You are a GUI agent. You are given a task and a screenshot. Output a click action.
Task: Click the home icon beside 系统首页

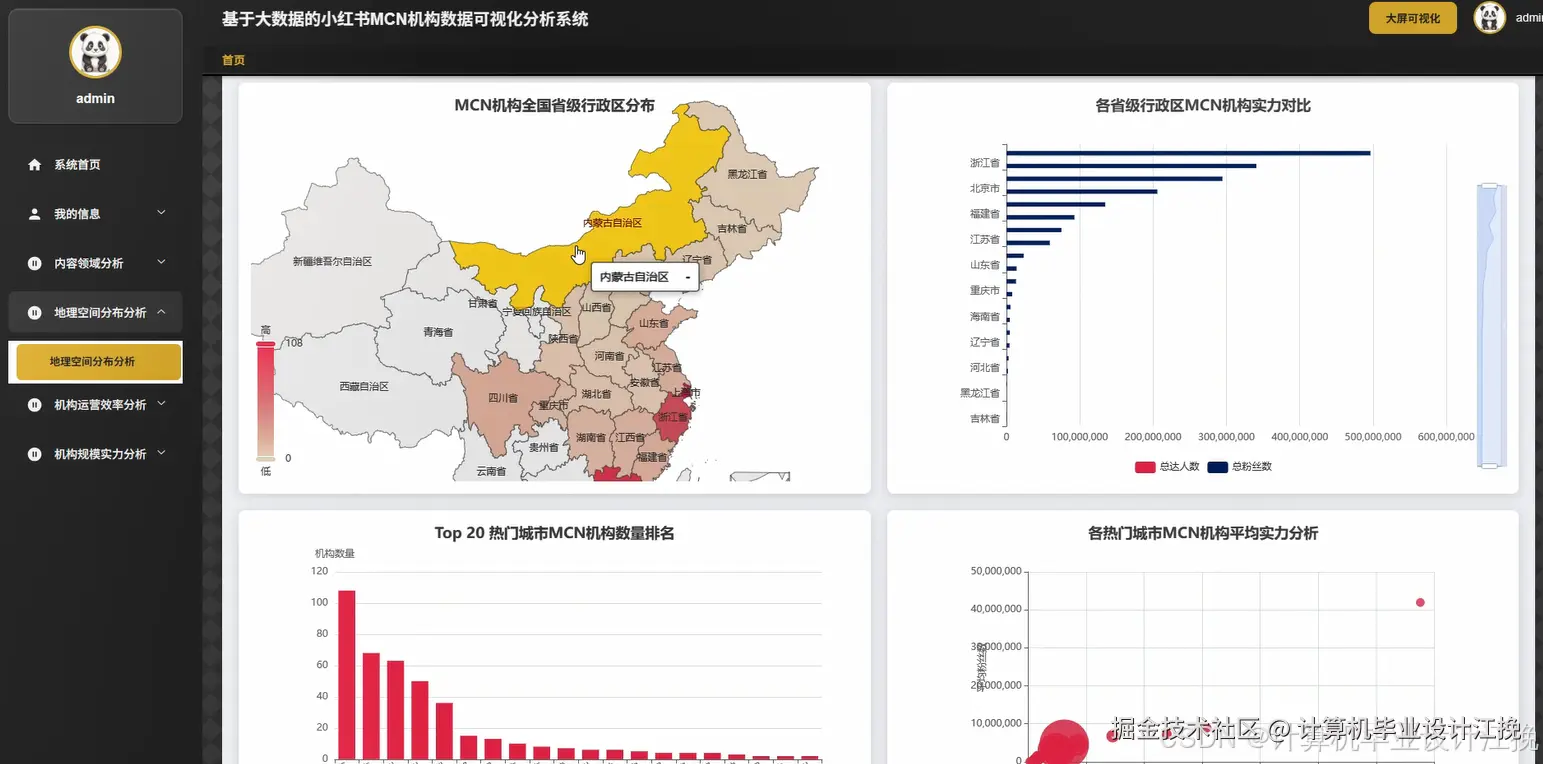pyautogui.click(x=35, y=164)
